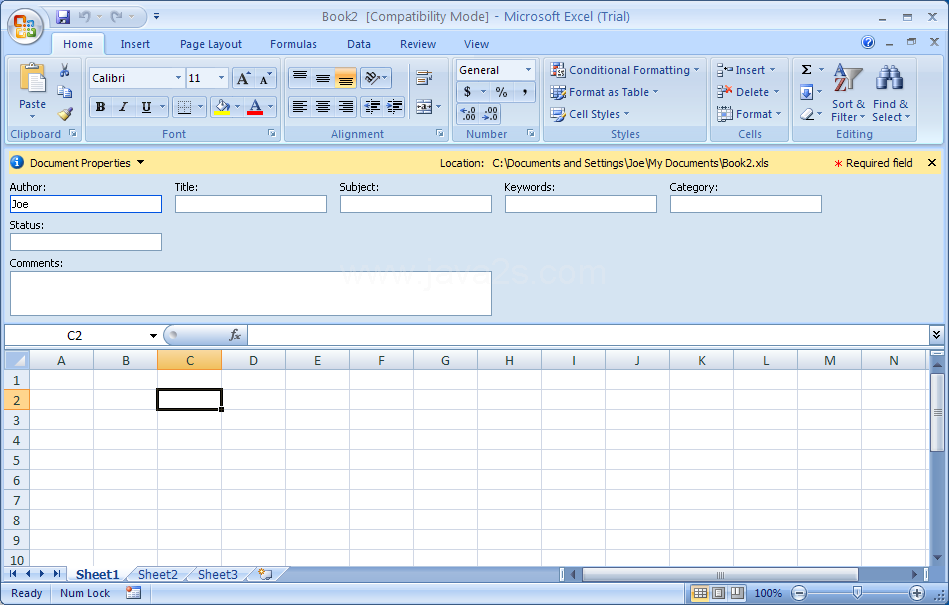The height and width of the screenshot is (605, 949).
Task: Click the Paste clipboard icon
Action: point(32,79)
